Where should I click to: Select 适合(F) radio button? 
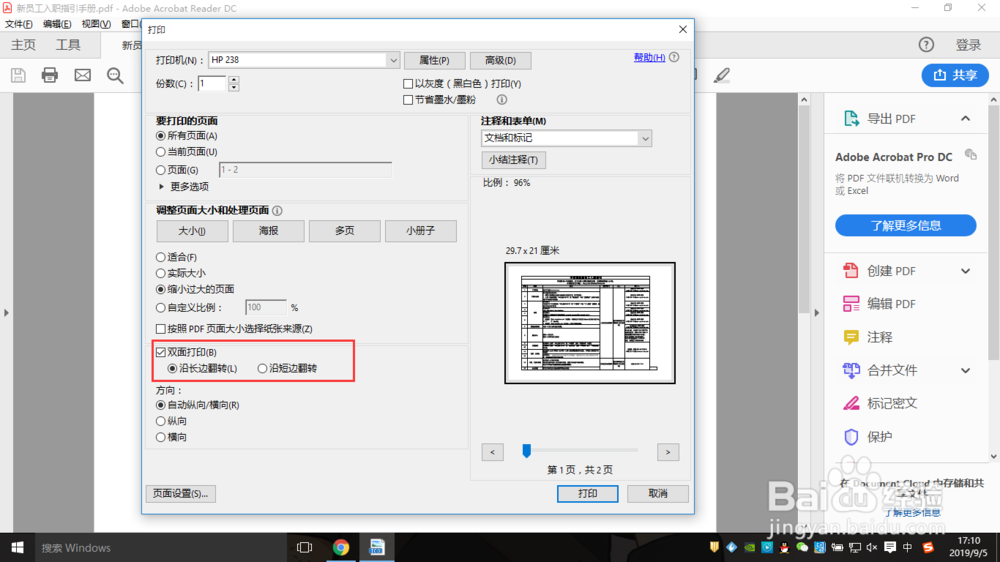(161, 257)
